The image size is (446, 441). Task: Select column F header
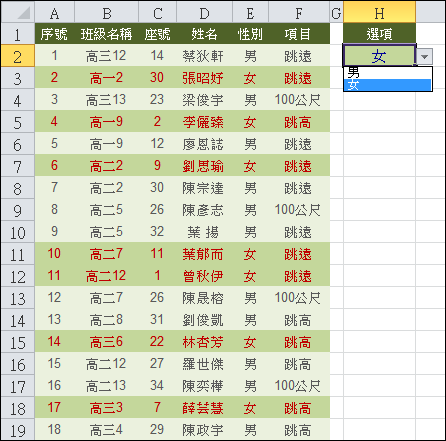299,13
